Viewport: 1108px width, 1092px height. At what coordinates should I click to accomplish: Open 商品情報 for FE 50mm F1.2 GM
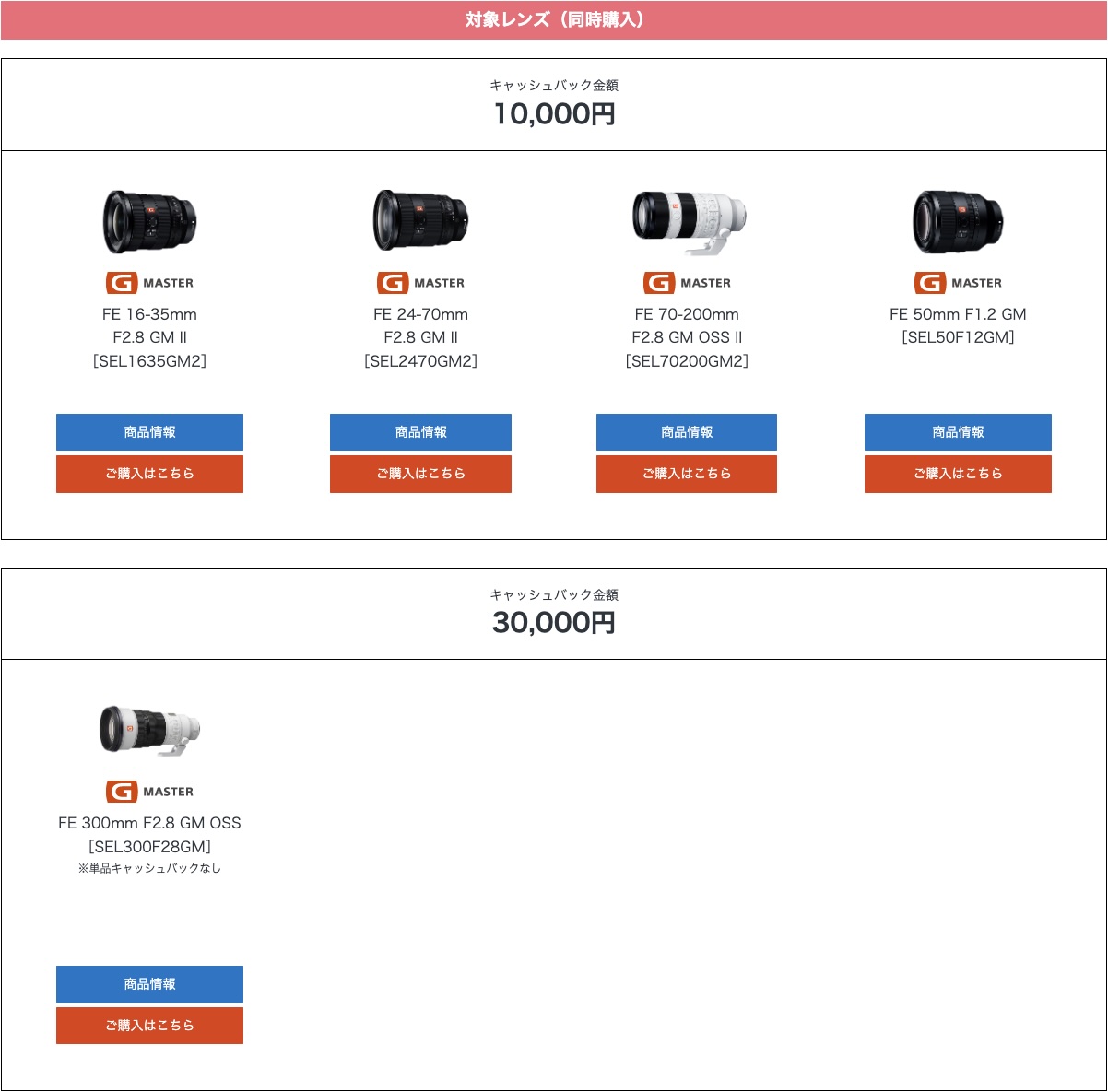click(x=958, y=432)
